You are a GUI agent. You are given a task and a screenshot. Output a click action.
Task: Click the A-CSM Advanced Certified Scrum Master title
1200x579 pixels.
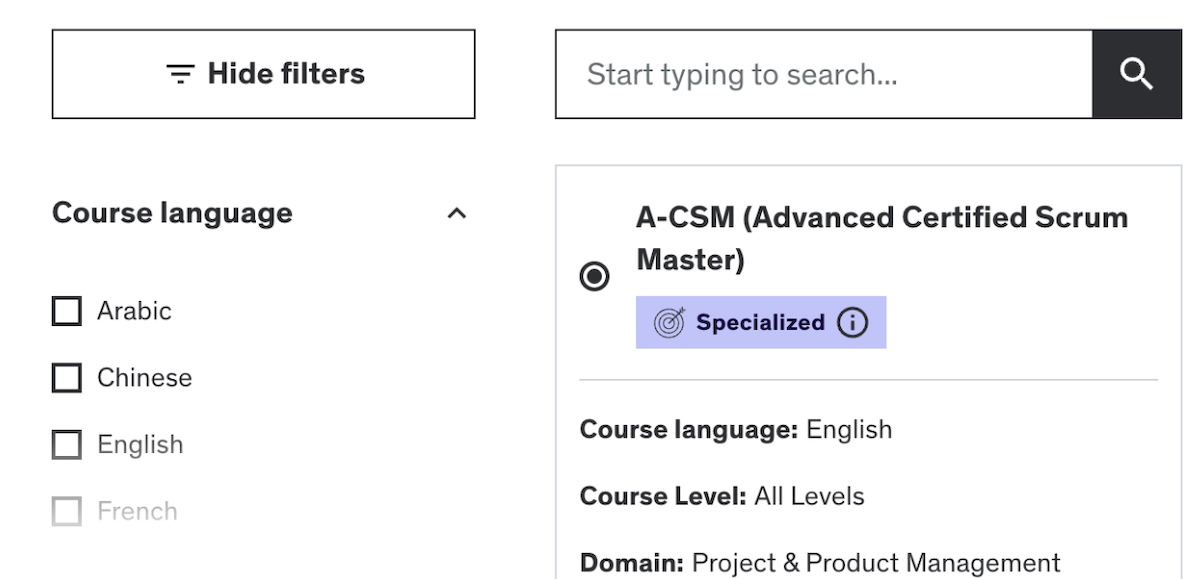pos(881,238)
